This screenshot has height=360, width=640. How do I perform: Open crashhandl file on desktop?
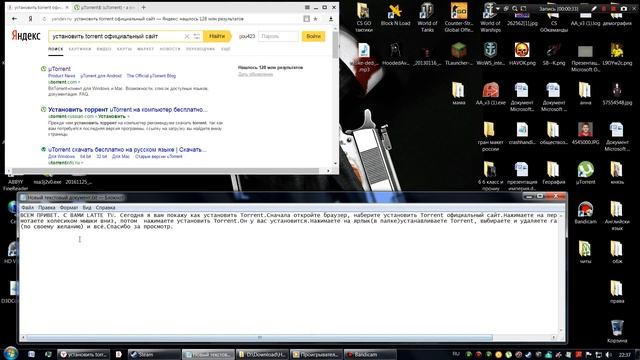(x=522, y=133)
